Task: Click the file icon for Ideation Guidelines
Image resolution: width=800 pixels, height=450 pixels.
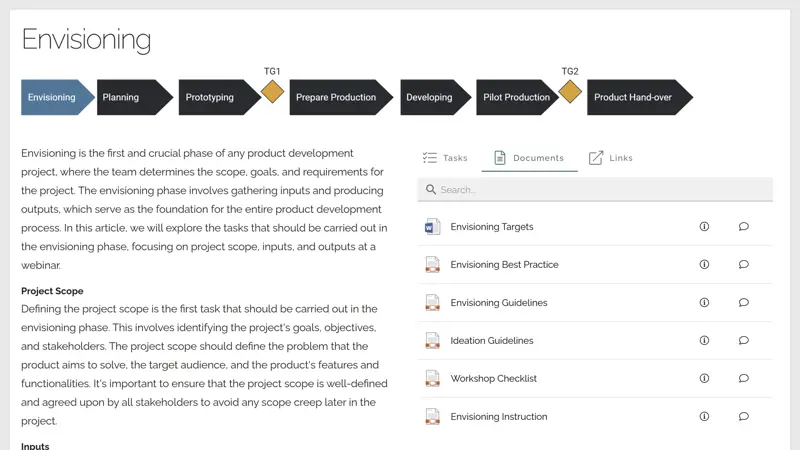Action: tap(432, 340)
